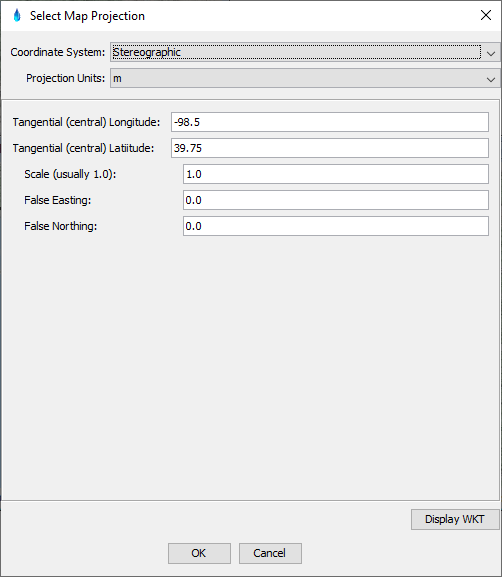Viewport: 502px width, 577px height.
Task: Close the Select Map Projection dialog
Action: point(486,15)
